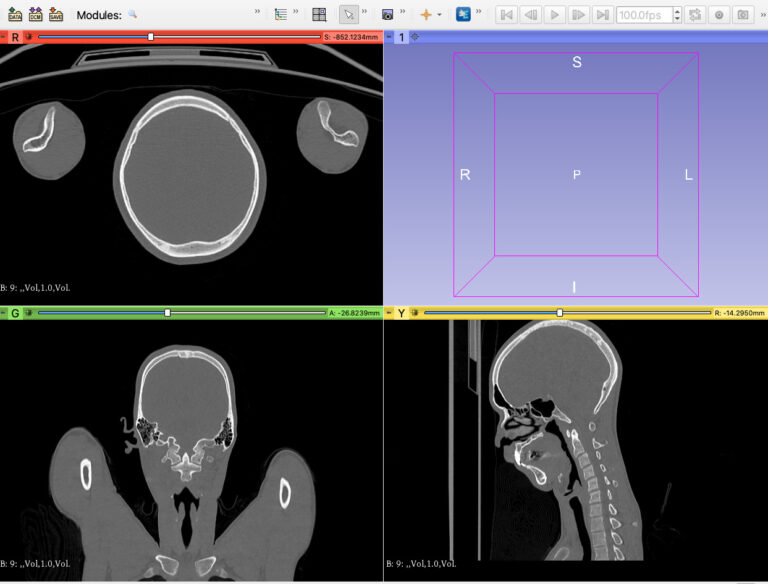Click the red slice offset slider handle
The width and height of the screenshot is (768, 584).
[151, 37]
